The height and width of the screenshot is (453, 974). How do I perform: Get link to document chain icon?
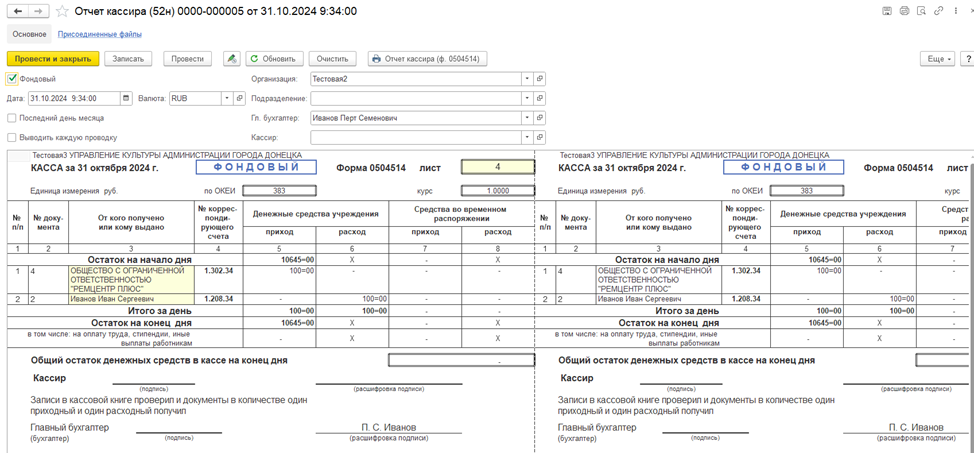click(x=939, y=11)
